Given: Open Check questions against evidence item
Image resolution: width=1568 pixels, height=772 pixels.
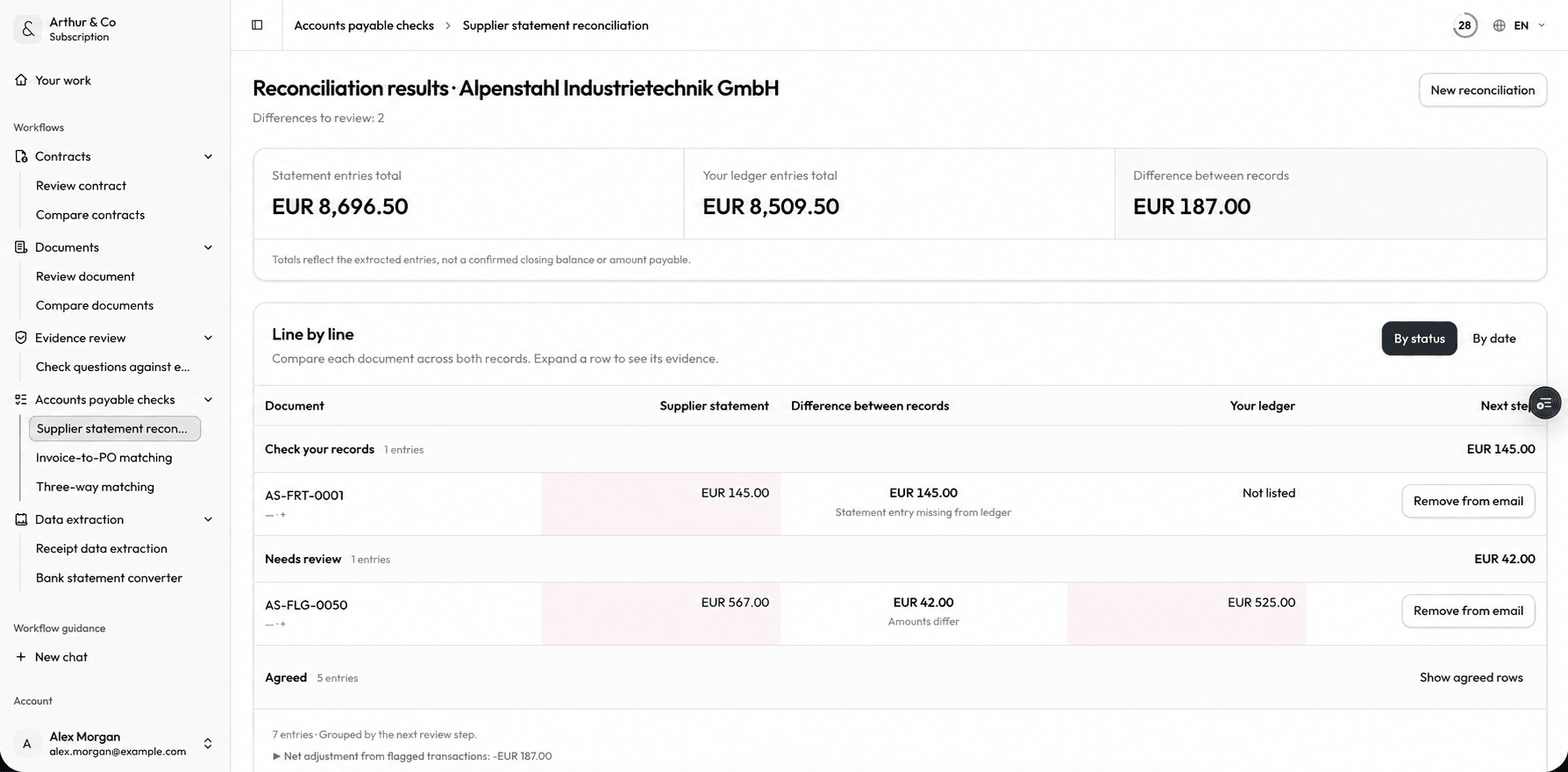Looking at the screenshot, I should tap(112, 367).
